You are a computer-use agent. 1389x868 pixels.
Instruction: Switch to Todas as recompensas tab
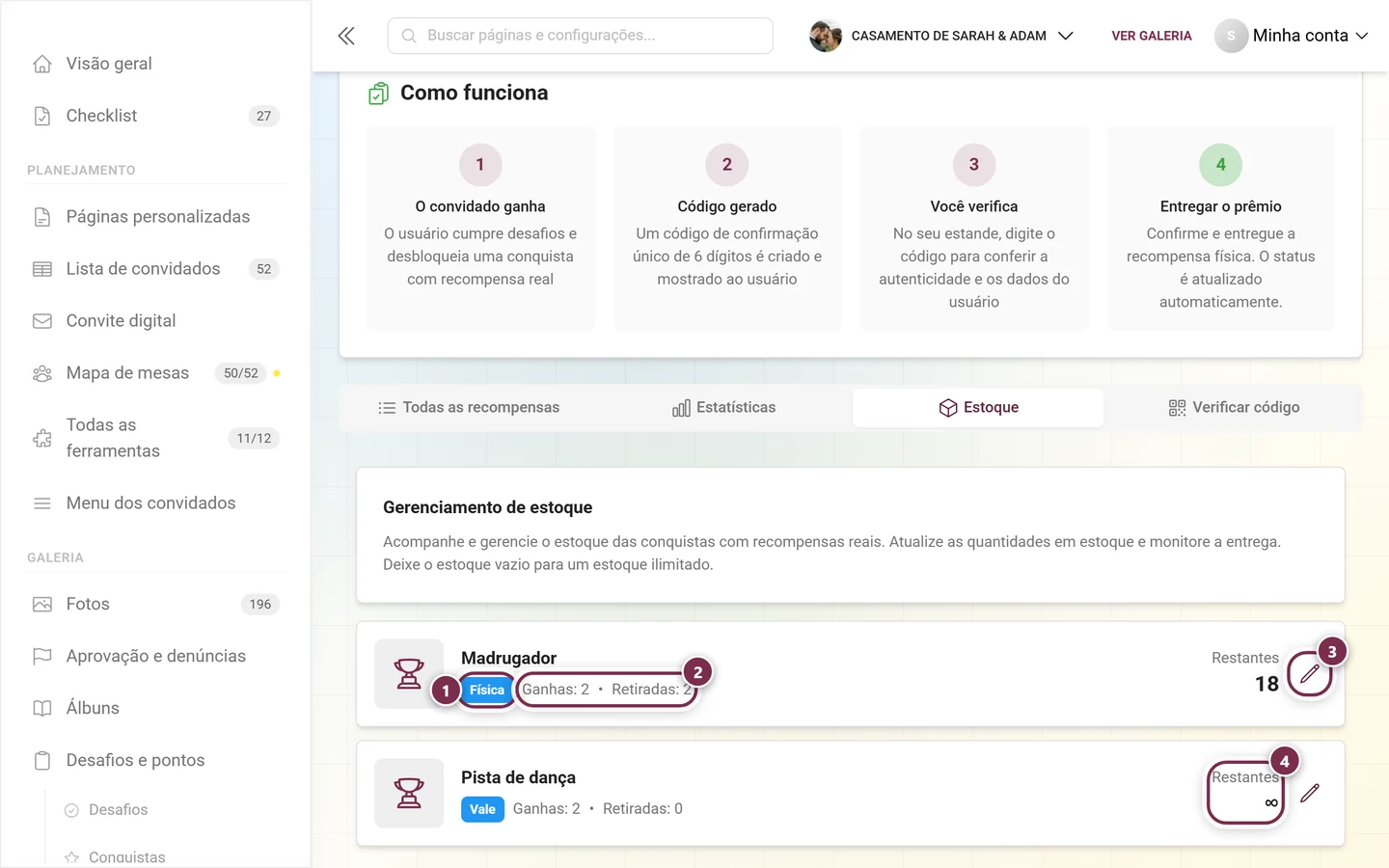coord(469,408)
